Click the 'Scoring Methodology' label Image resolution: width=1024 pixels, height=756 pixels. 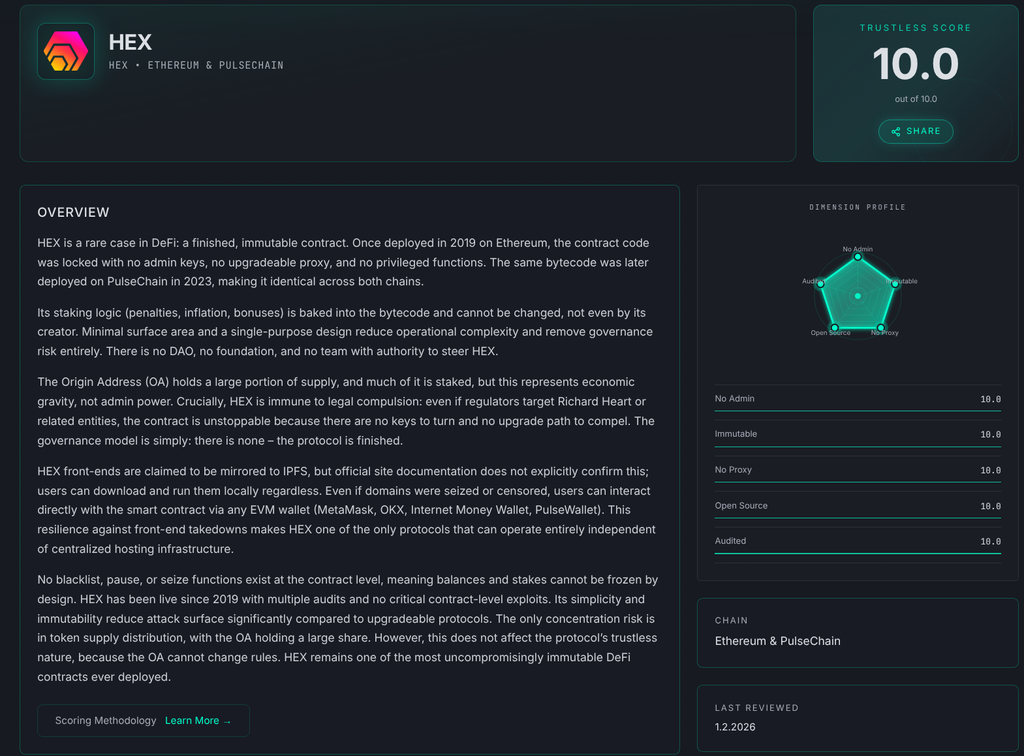pyautogui.click(x=106, y=721)
